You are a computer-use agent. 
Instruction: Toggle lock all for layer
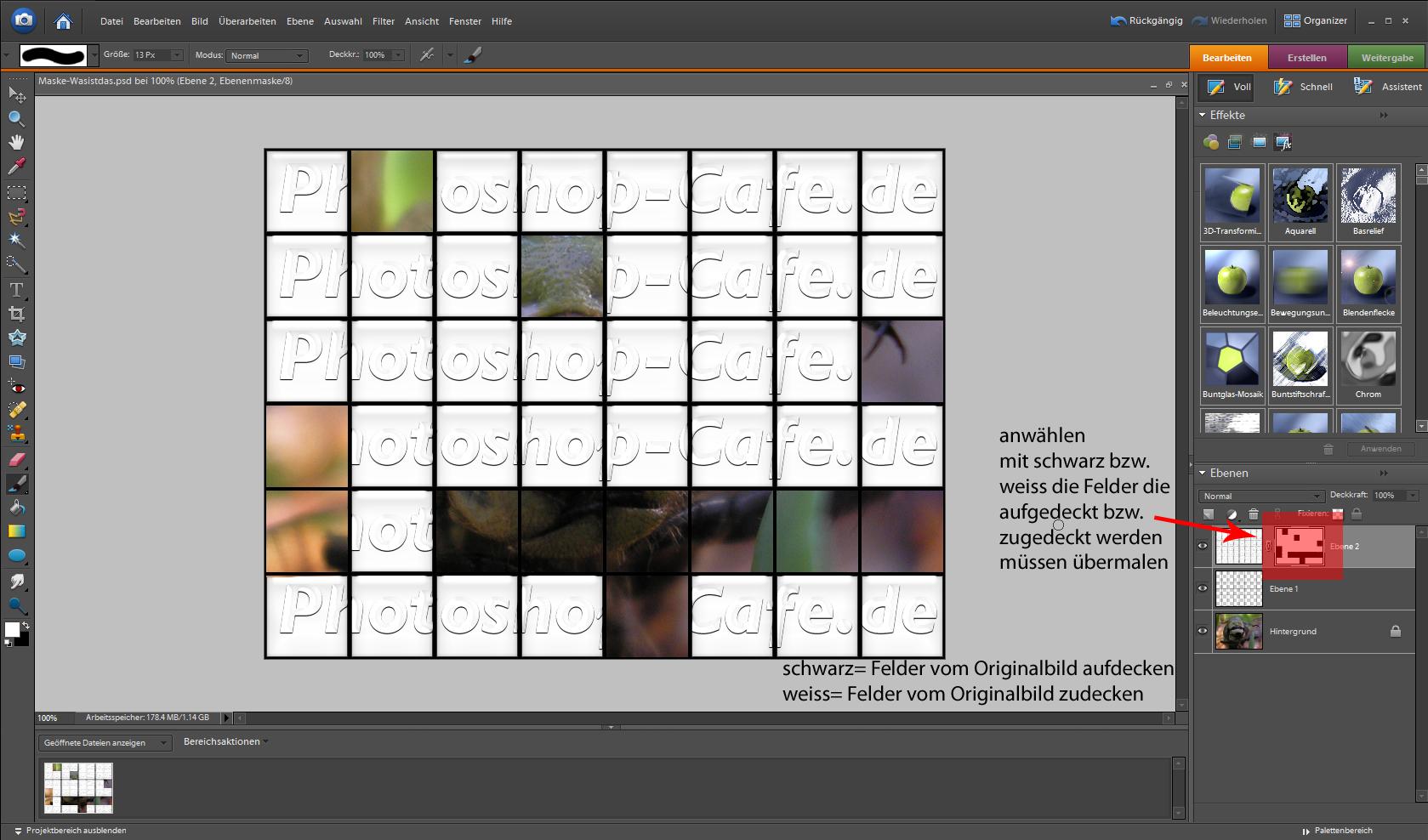click(x=1357, y=514)
